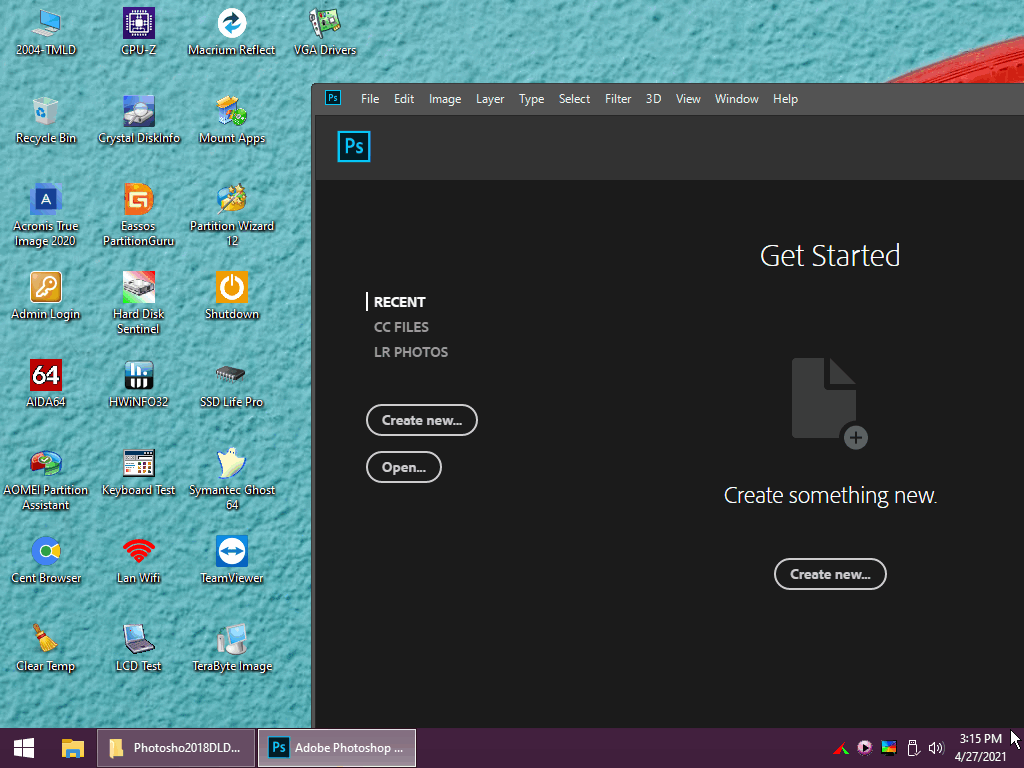Click Acronis True Image 2020 icon
Screen dimensions: 1024x768
[46, 216]
